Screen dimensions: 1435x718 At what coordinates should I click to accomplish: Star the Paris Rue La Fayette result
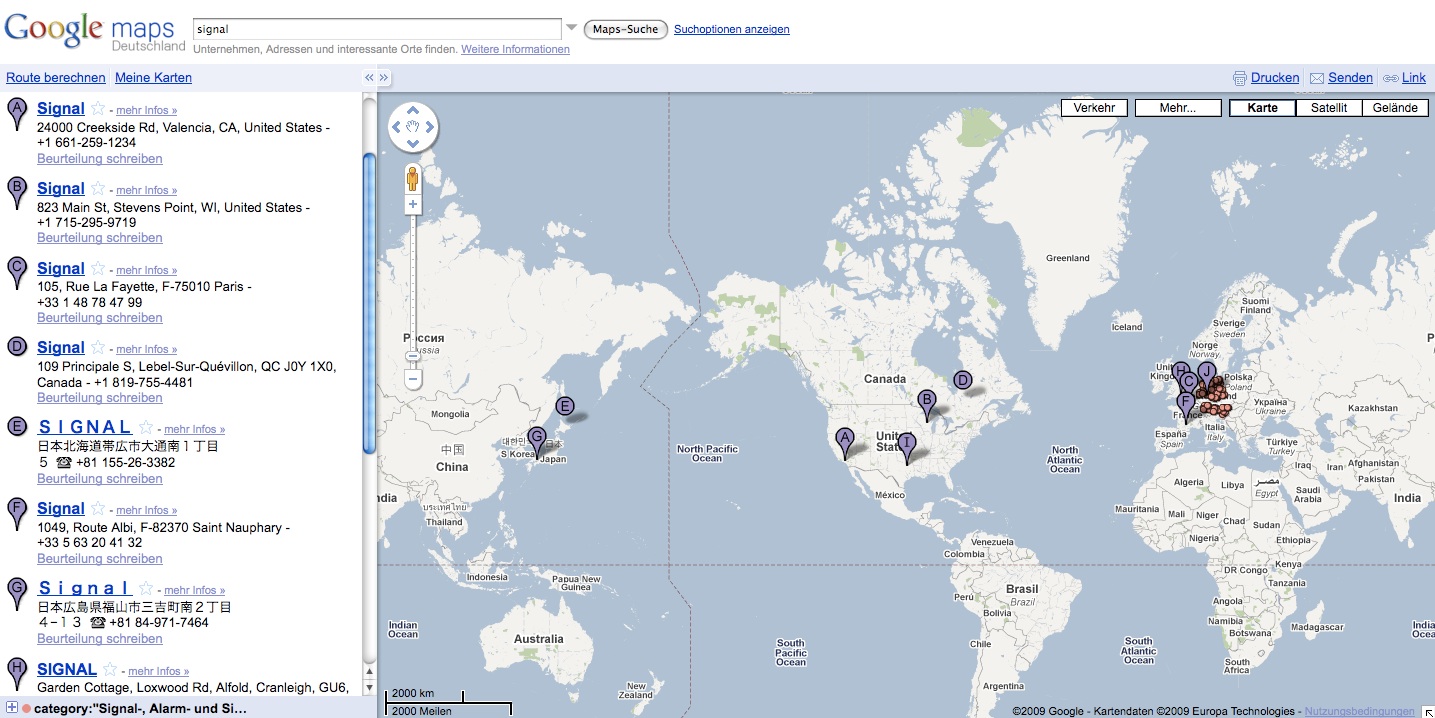[x=98, y=269]
